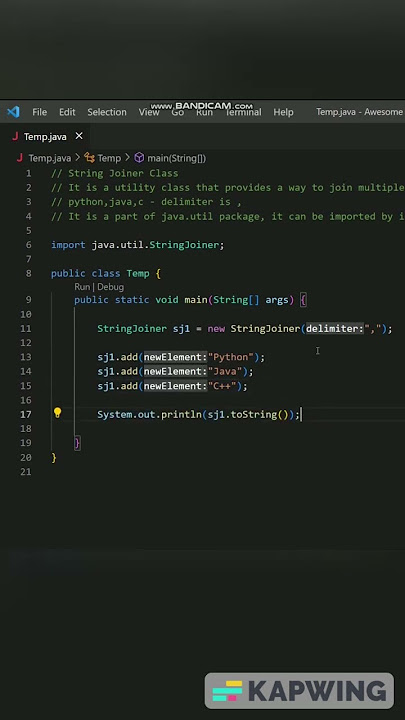Open the lightbulb quick fix on line 17
The width and height of the screenshot is (405, 720).
coord(57,413)
